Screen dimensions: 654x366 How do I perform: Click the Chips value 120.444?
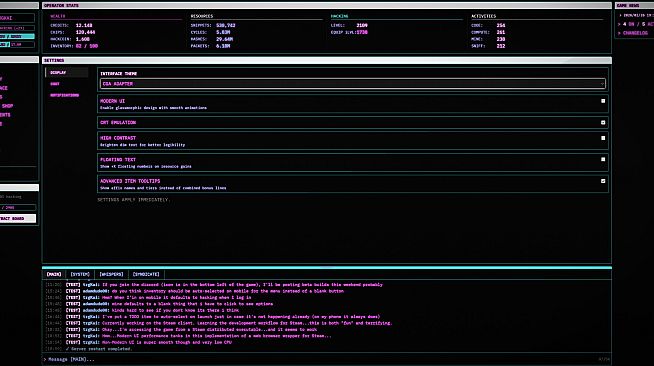[x=86, y=32]
